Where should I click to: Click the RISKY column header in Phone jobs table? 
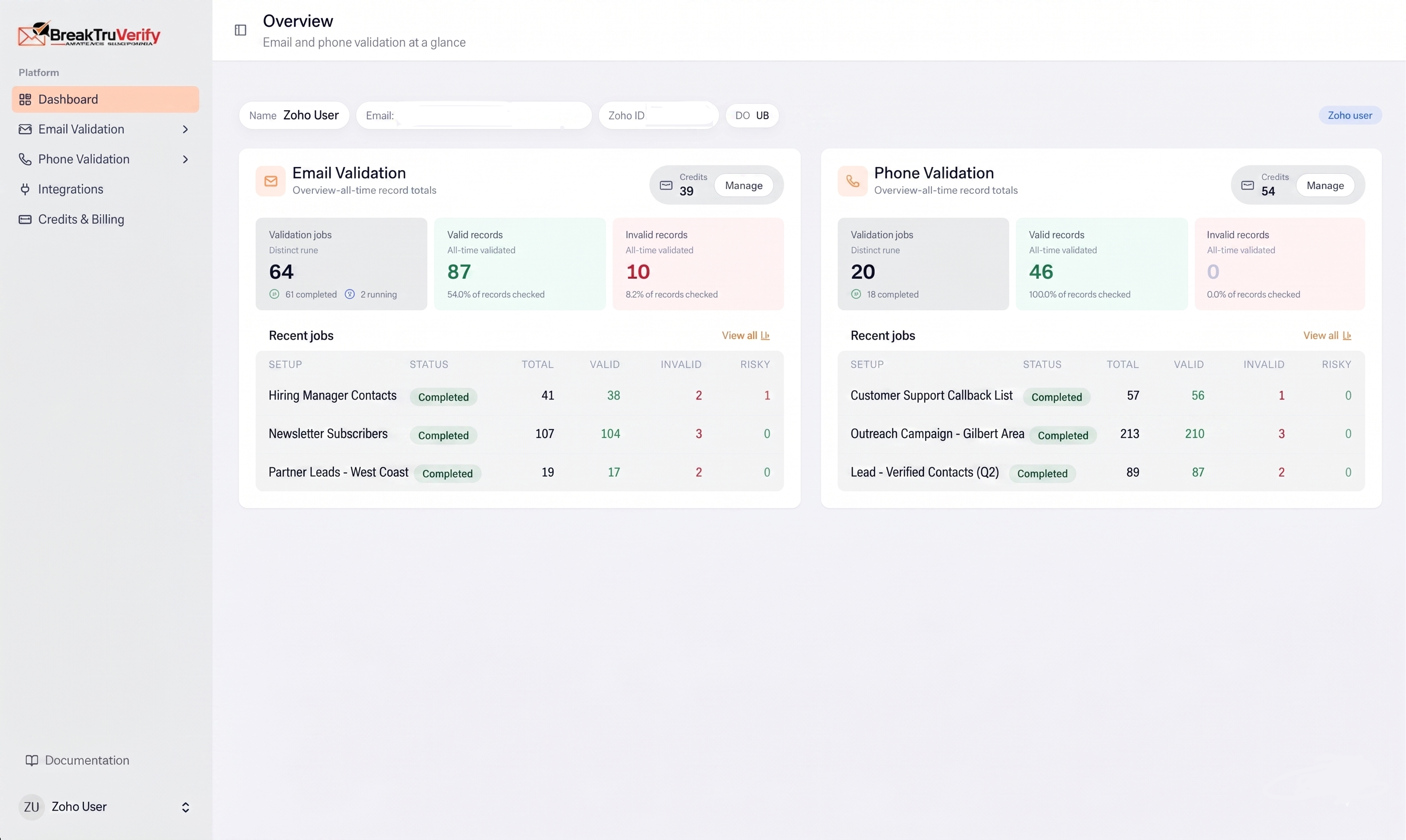(x=1336, y=364)
